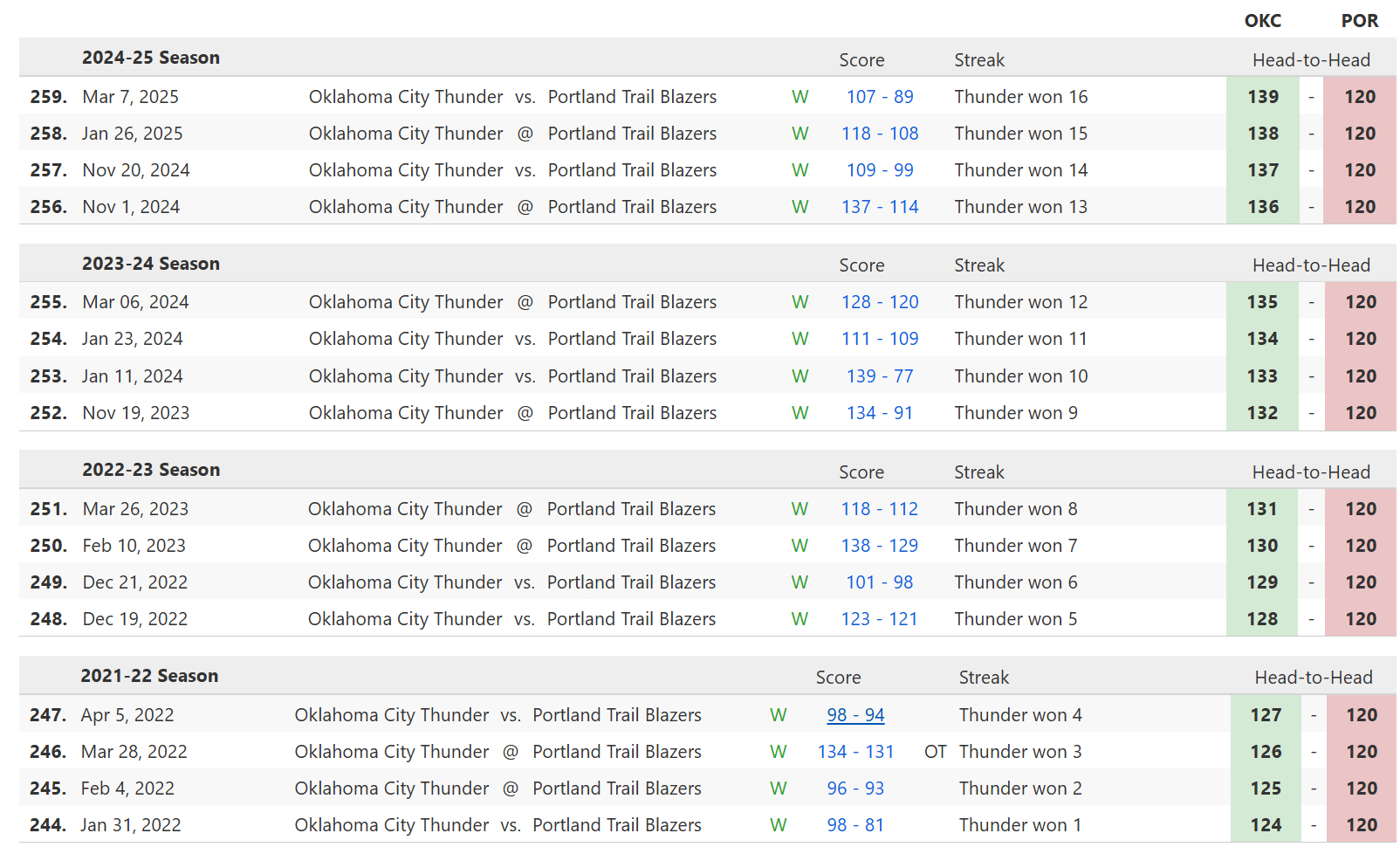Open the 98 - 81 score link
Image resolution: width=1400 pixels, height=847 pixels.
855,825
